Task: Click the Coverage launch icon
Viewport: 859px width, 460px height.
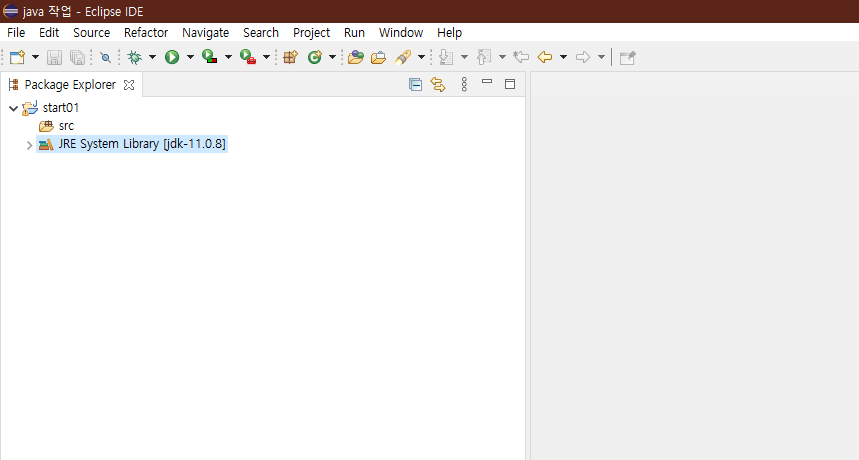Action: click(210, 57)
